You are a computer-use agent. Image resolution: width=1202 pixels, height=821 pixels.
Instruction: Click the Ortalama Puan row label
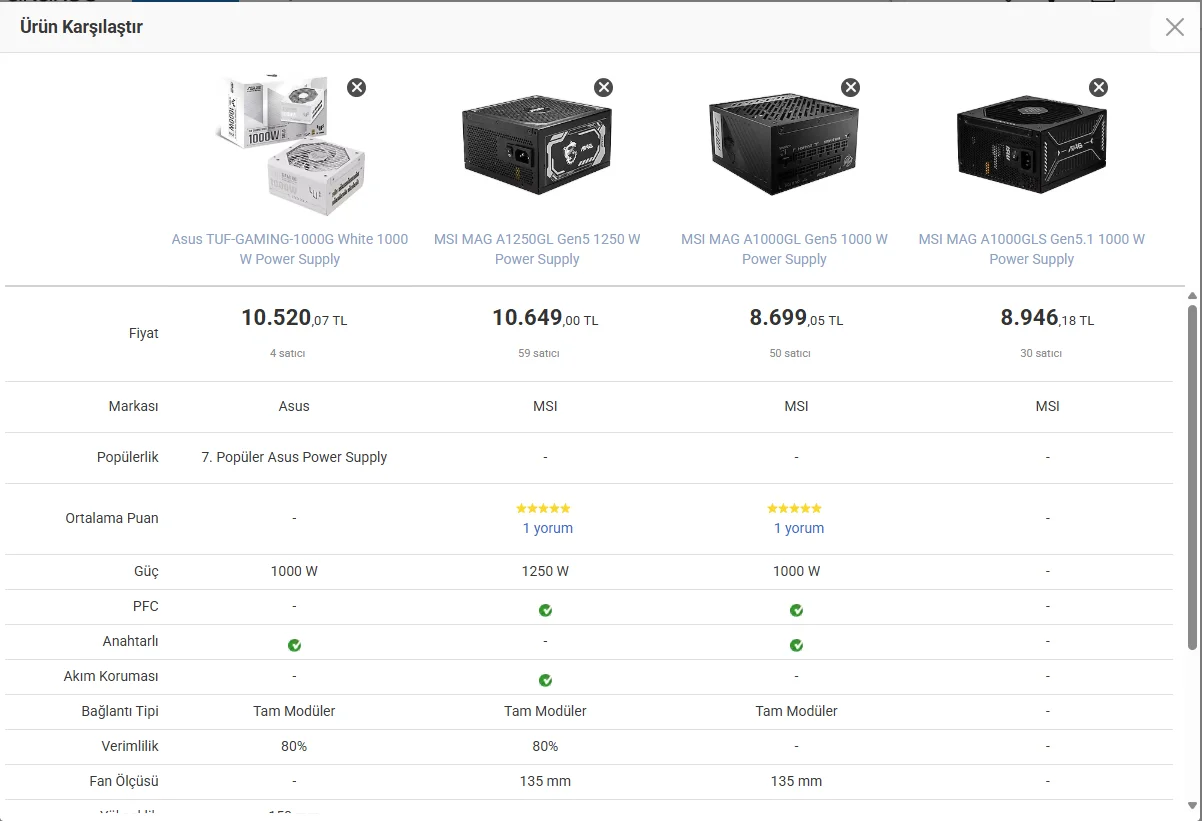(x=112, y=518)
